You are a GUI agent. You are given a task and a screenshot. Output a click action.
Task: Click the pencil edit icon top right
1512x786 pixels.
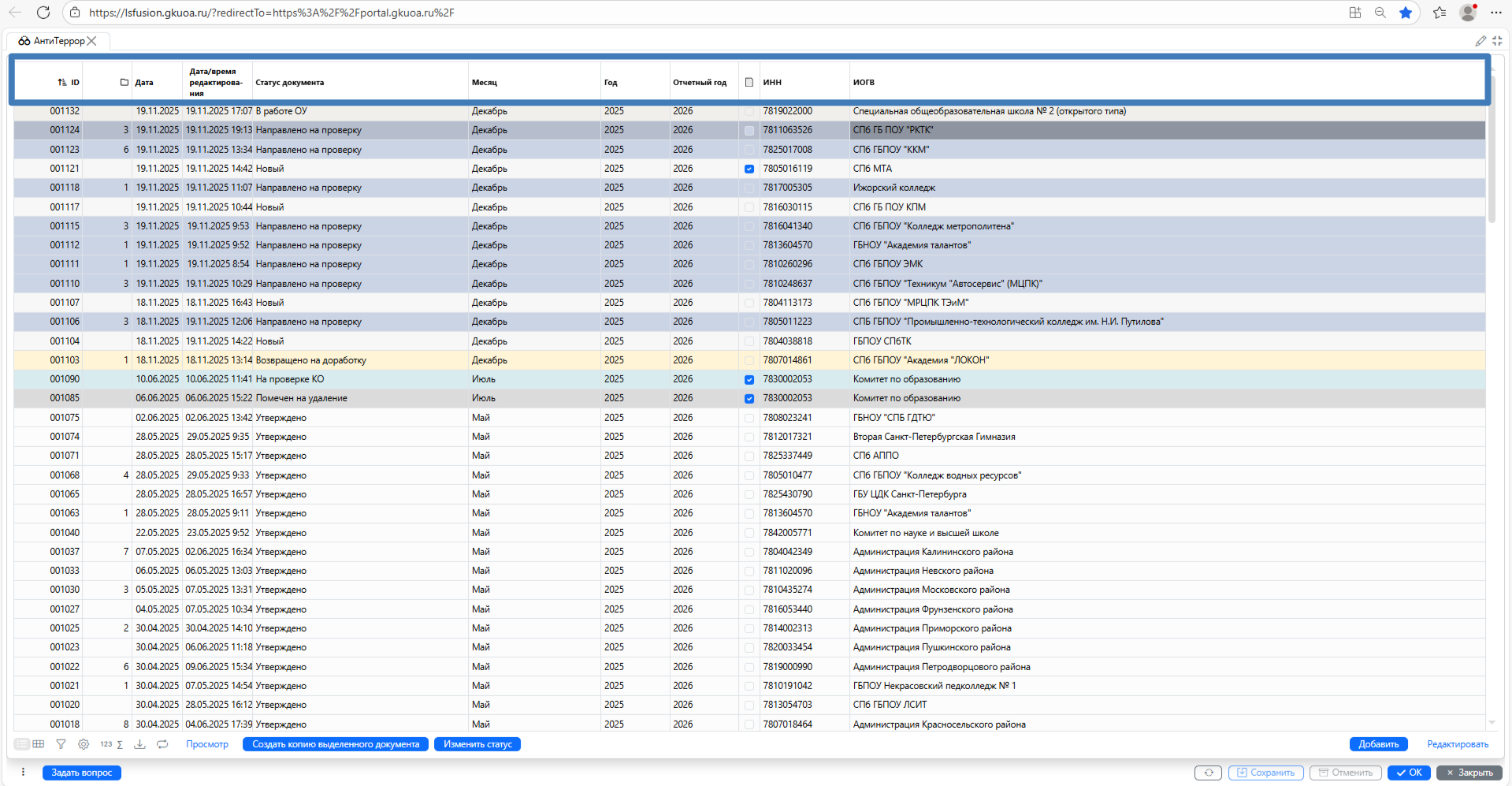1480,41
